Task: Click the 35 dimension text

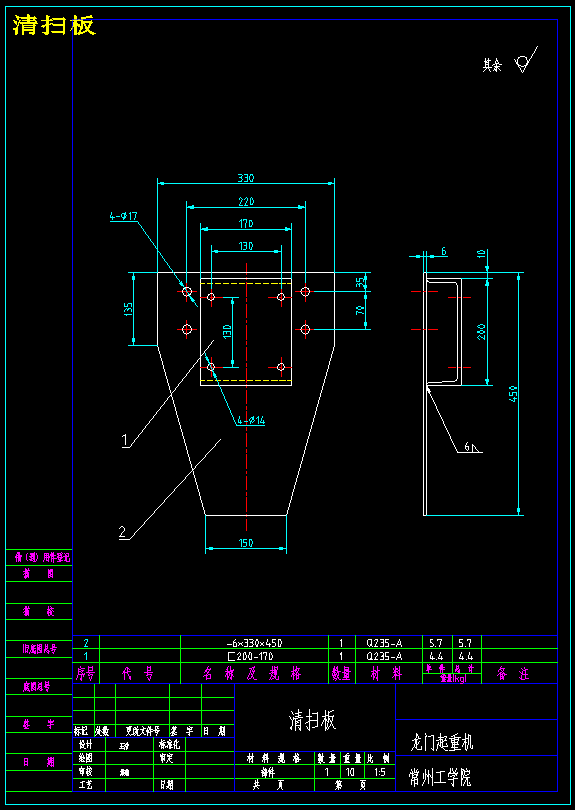Action: click(360, 282)
